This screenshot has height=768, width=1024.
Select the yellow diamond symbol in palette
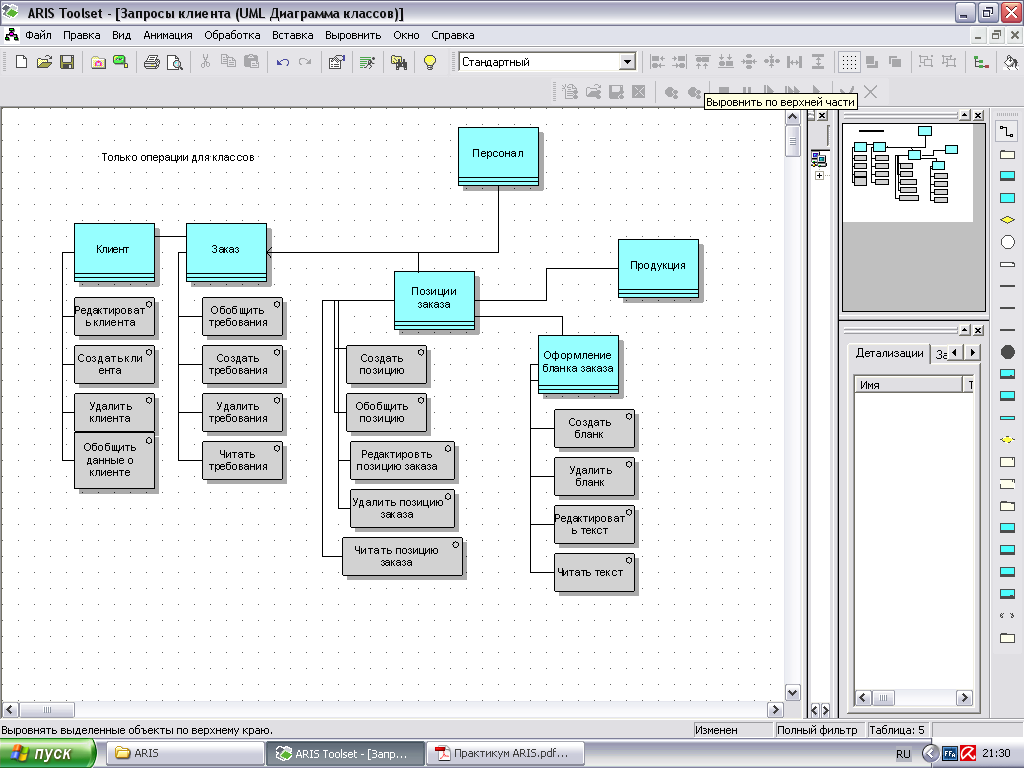coord(1007,220)
